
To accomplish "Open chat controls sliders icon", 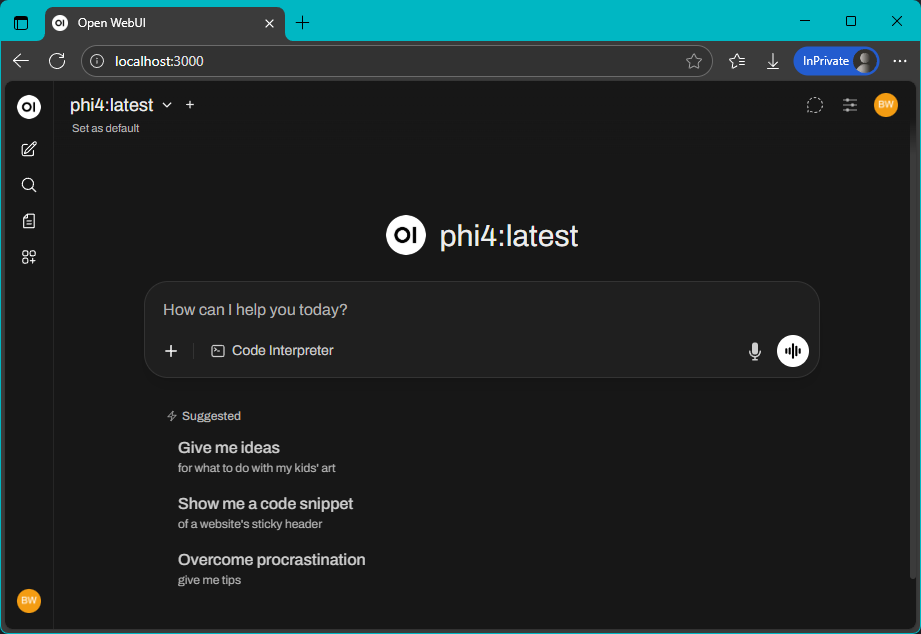I will click(x=850, y=105).
